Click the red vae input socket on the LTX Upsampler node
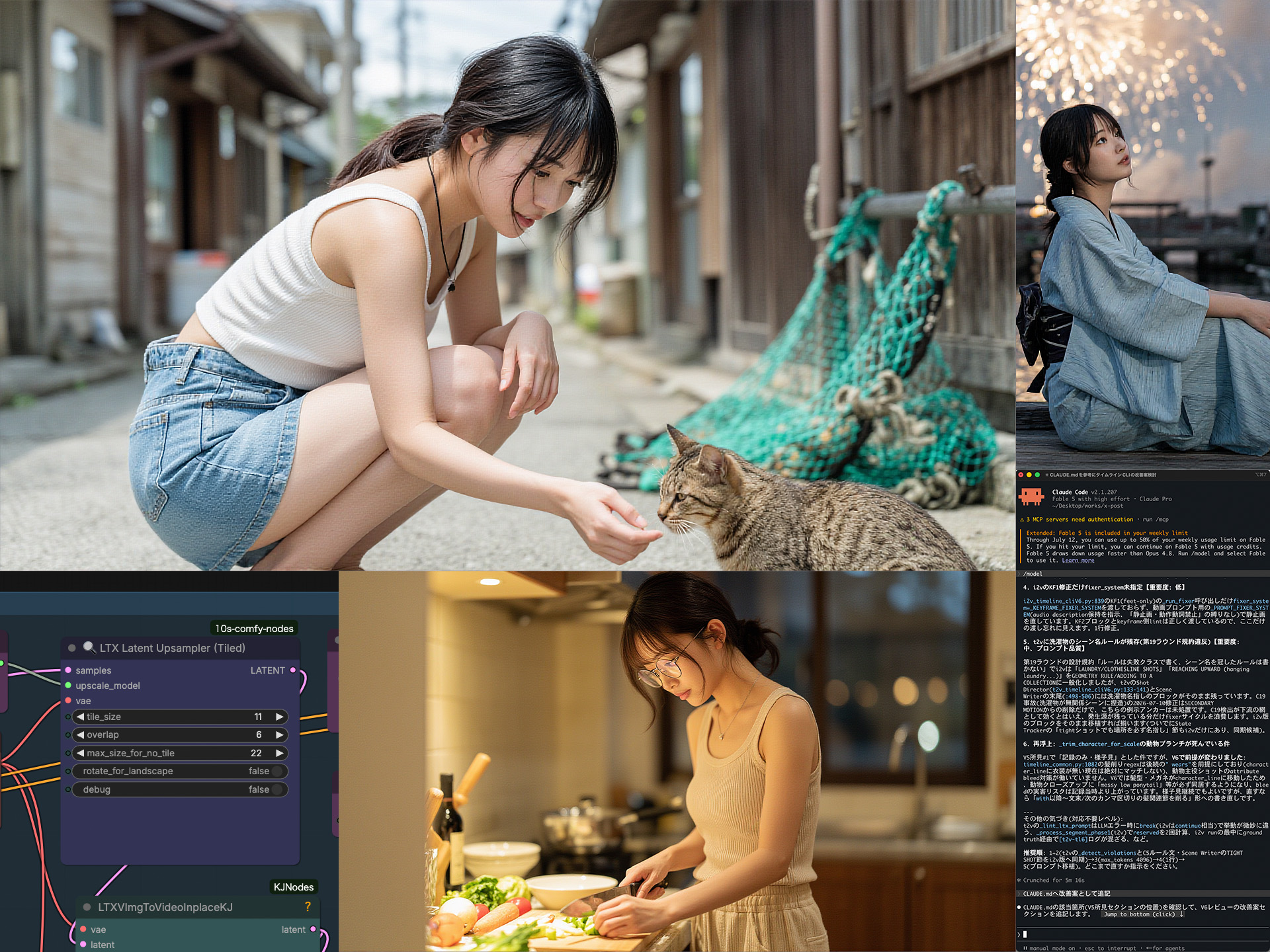 68,701
